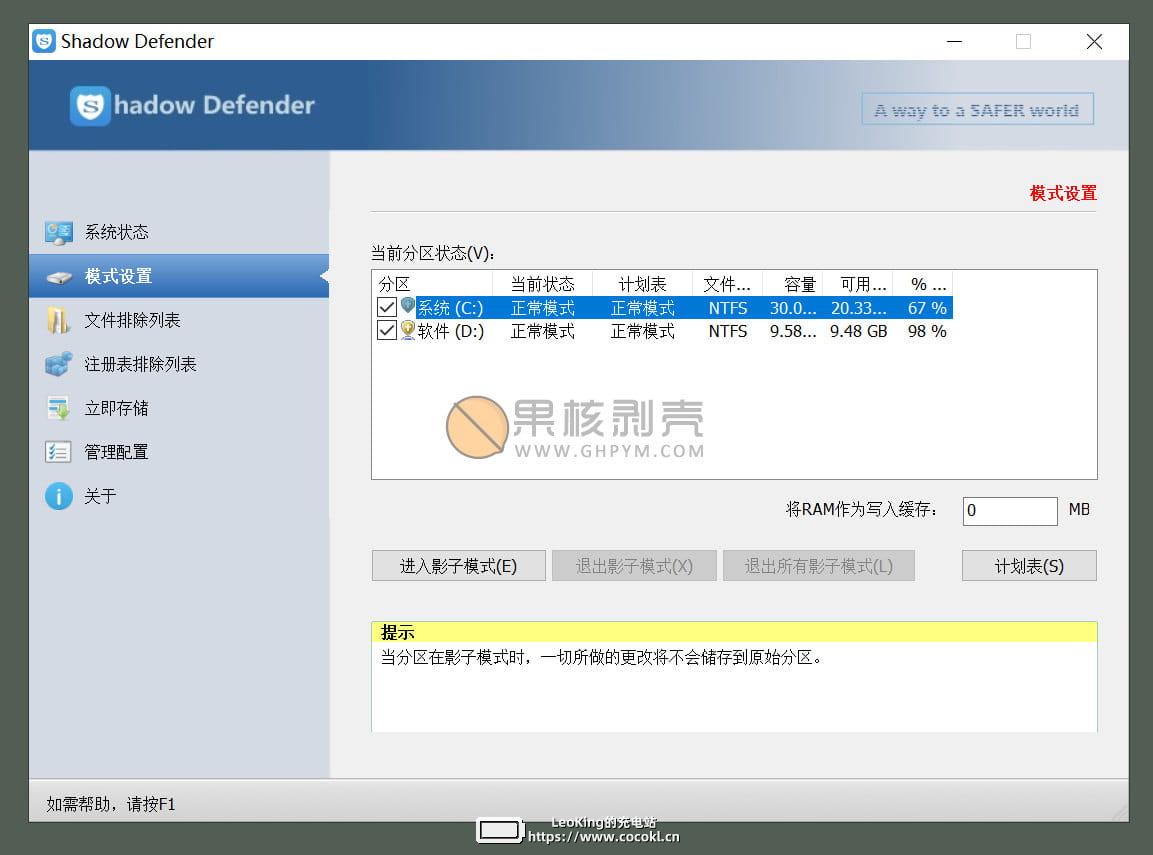The width and height of the screenshot is (1153, 855).
Task: Click the Shadow Defender title bar icon
Action: 44,41
